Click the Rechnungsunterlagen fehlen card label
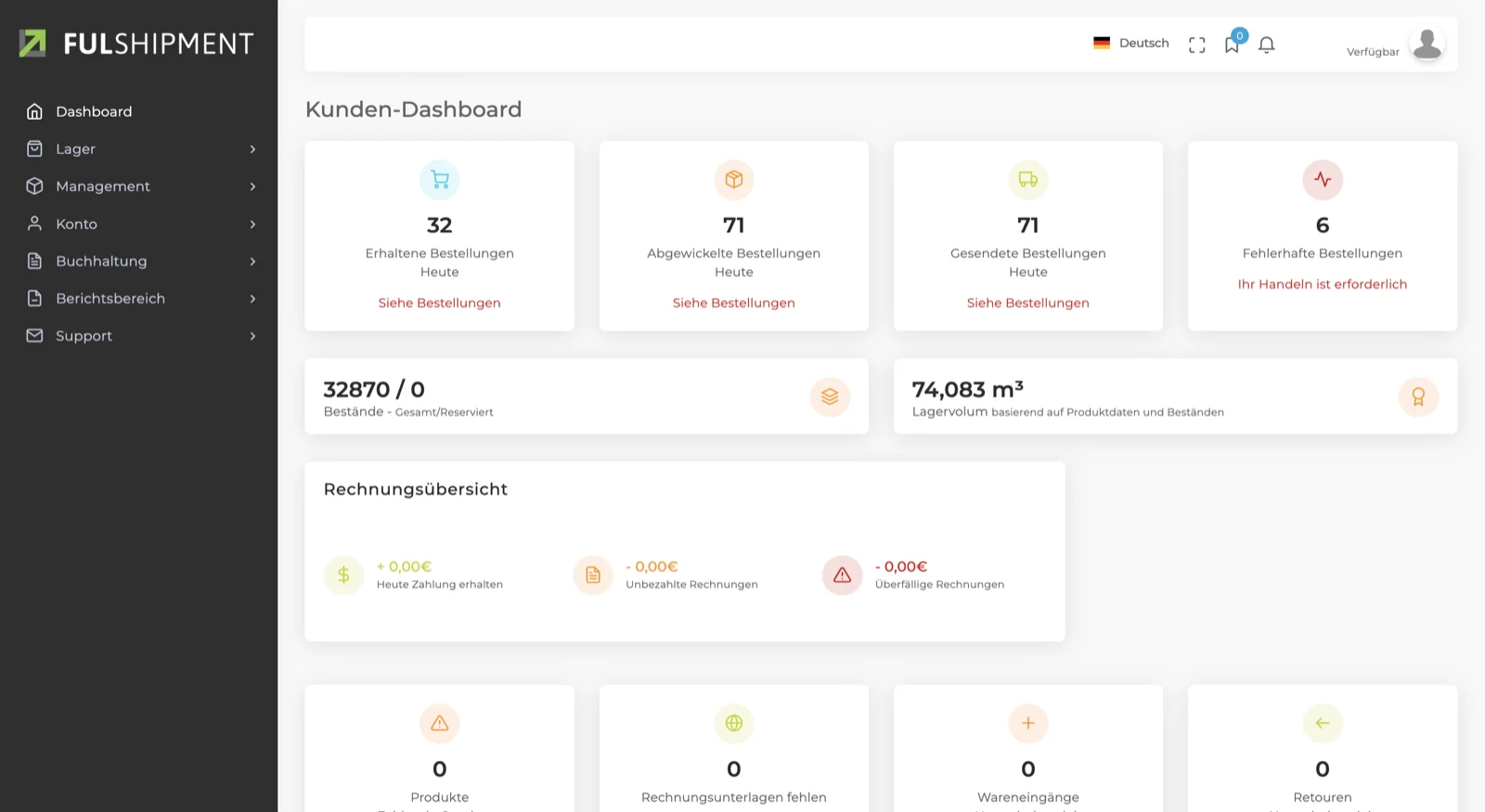 pyautogui.click(x=734, y=797)
